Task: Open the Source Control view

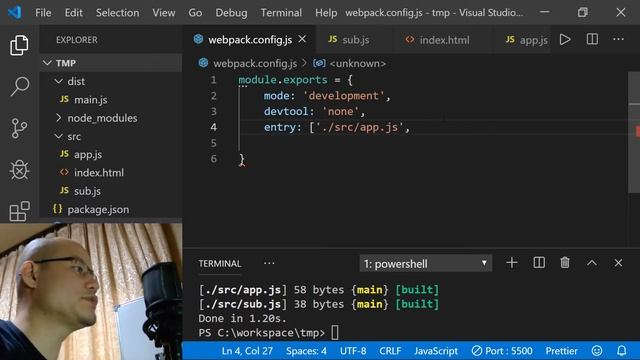Action: click(19, 128)
